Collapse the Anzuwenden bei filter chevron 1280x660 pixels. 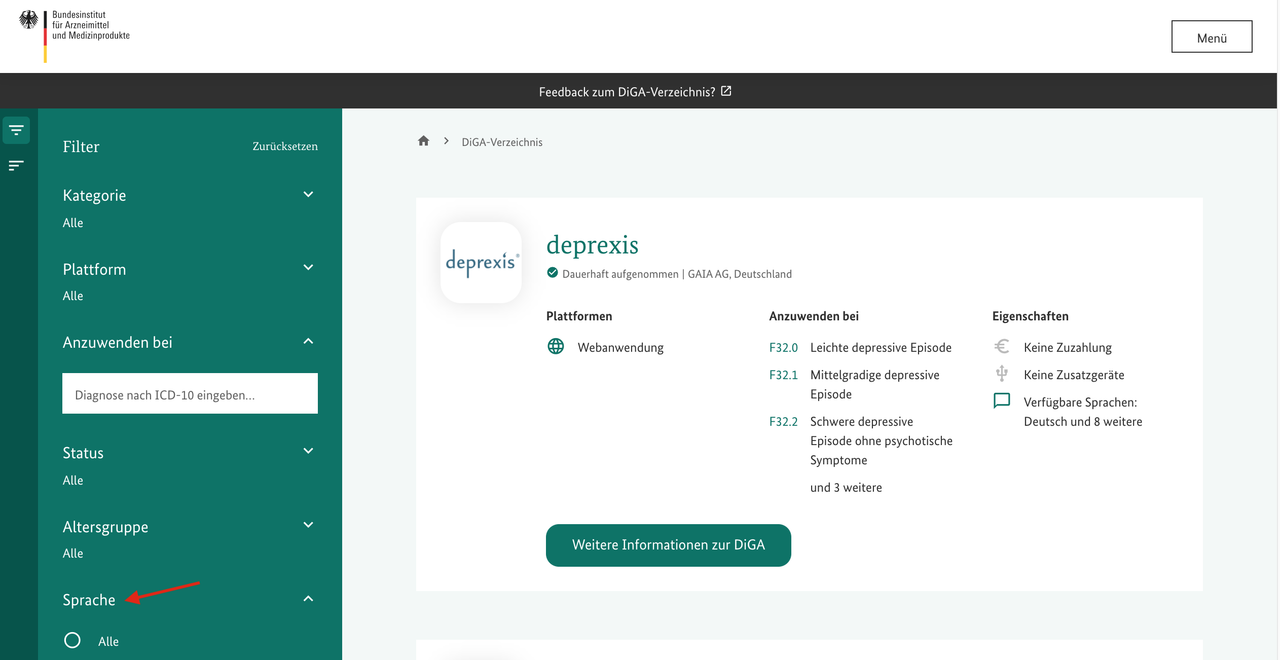click(x=308, y=341)
